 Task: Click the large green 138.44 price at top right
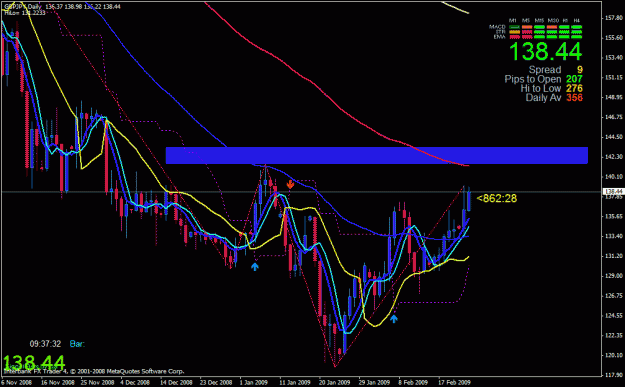click(x=546, y=51)
